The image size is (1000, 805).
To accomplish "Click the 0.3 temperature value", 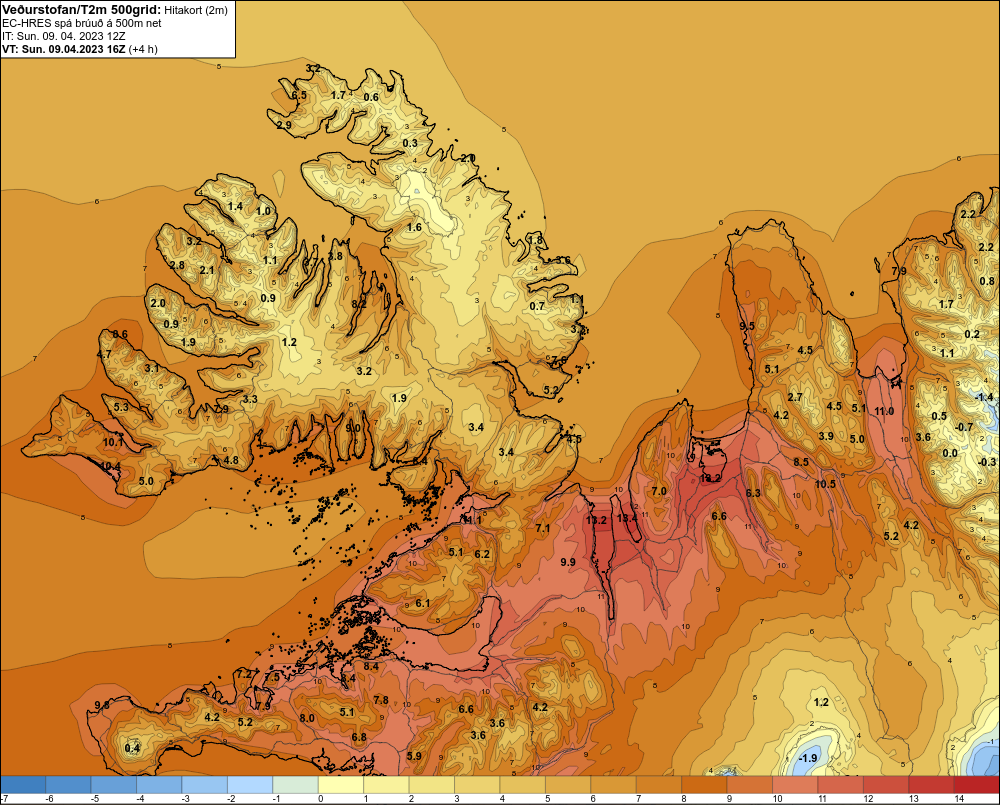I will pos(410,144).
